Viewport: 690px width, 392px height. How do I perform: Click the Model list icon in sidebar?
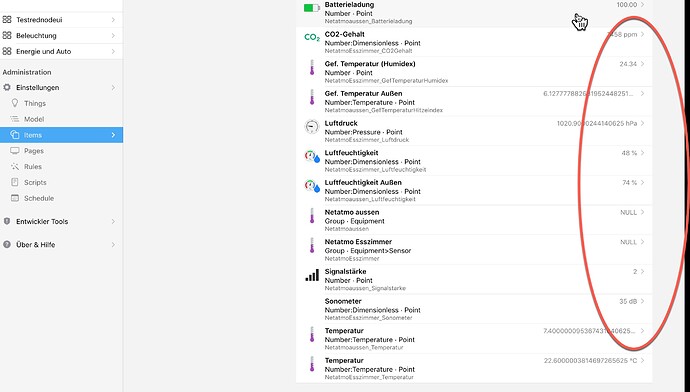click(x=15, y=119)
